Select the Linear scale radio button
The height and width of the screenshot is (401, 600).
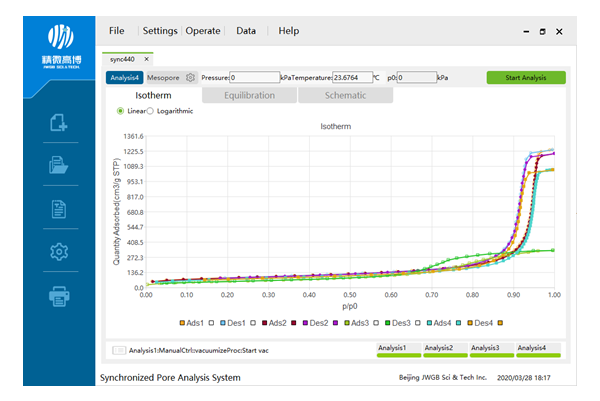coord(121,111)
